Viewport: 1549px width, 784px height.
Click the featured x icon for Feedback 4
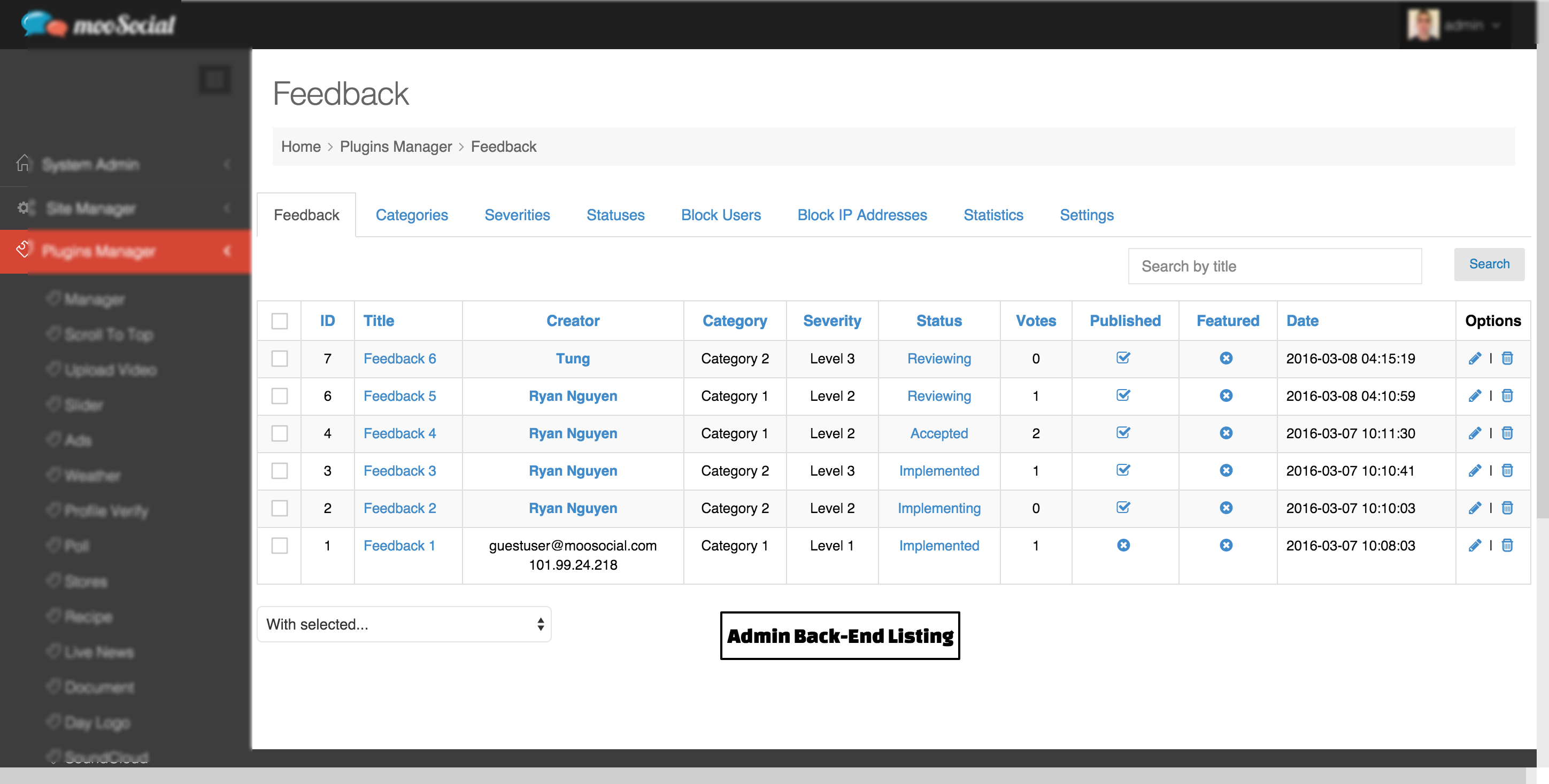click(1226, 432)
